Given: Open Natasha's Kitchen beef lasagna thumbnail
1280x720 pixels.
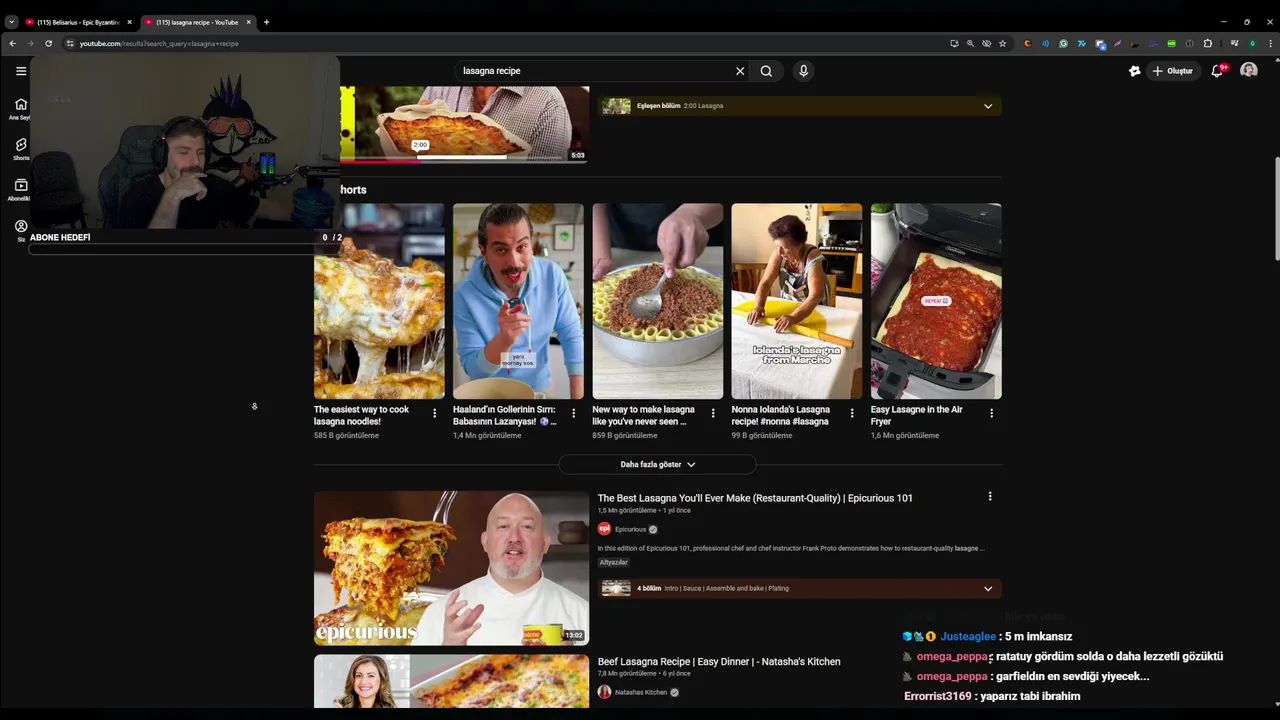Looking at the screenshot, I should pos(451,681).
